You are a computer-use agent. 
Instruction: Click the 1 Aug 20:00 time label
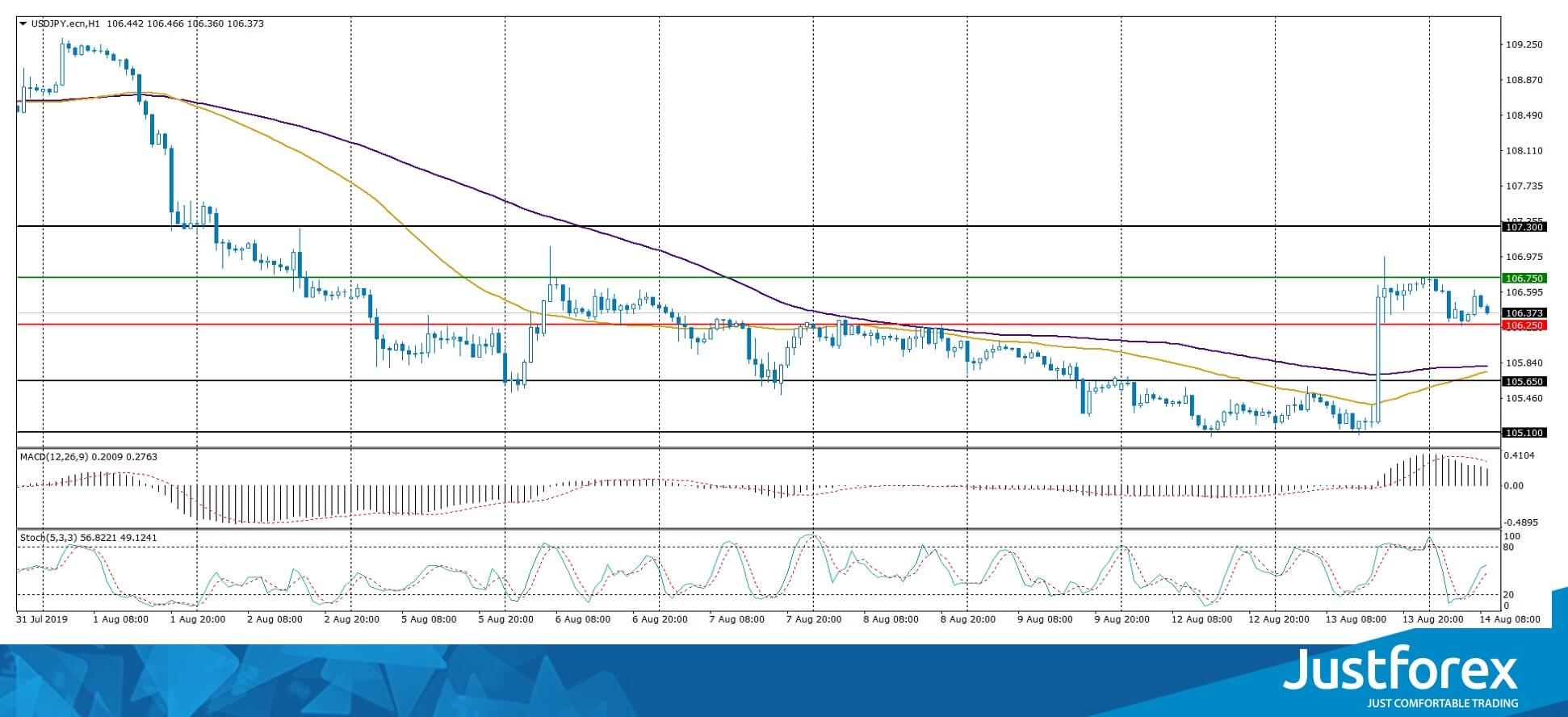[197, 619]
